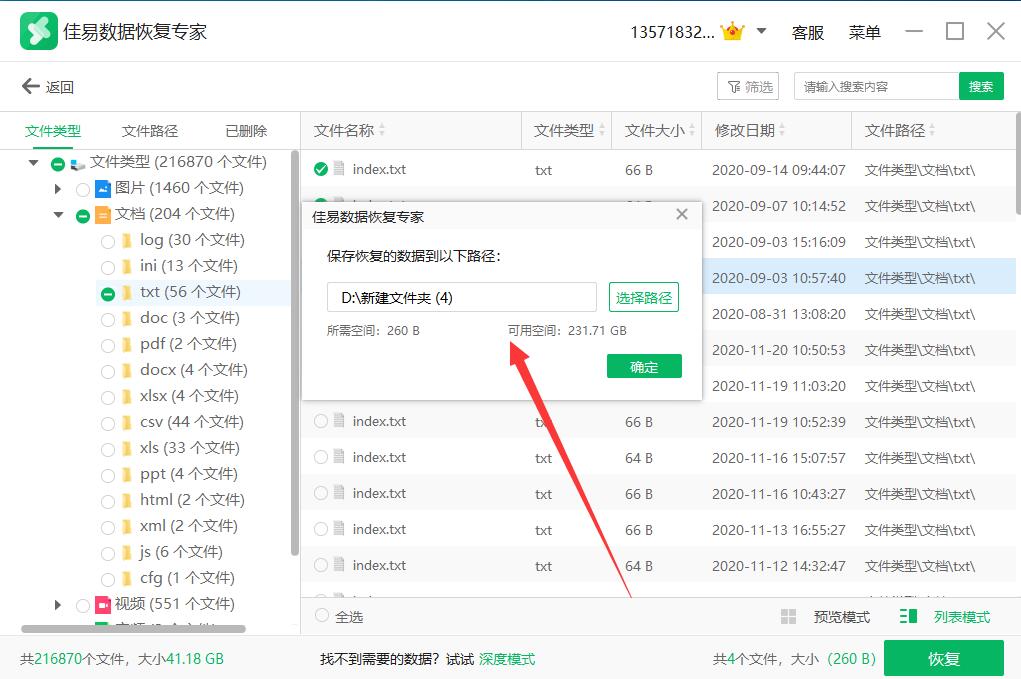This screenshot has height=679, width=1021.
Task: Open the 已删除 tab
Action: [x=246, y=131]
